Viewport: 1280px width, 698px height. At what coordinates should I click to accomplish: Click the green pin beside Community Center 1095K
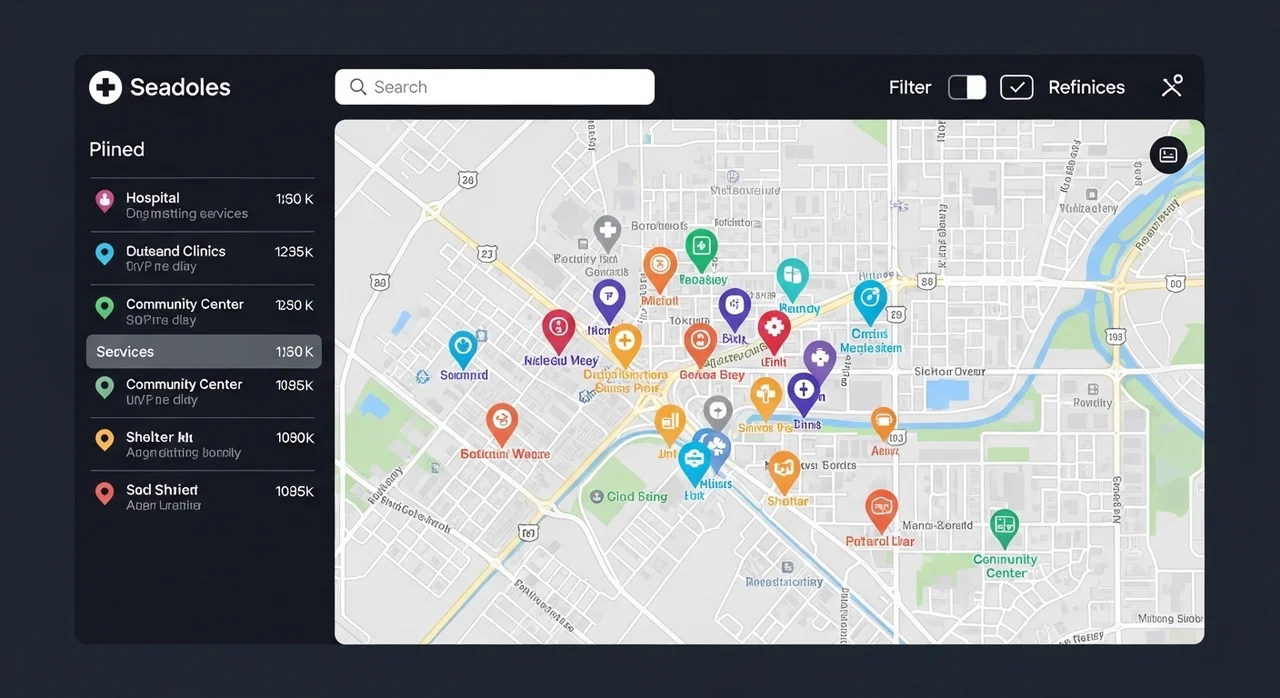click(x=104, y=387)
